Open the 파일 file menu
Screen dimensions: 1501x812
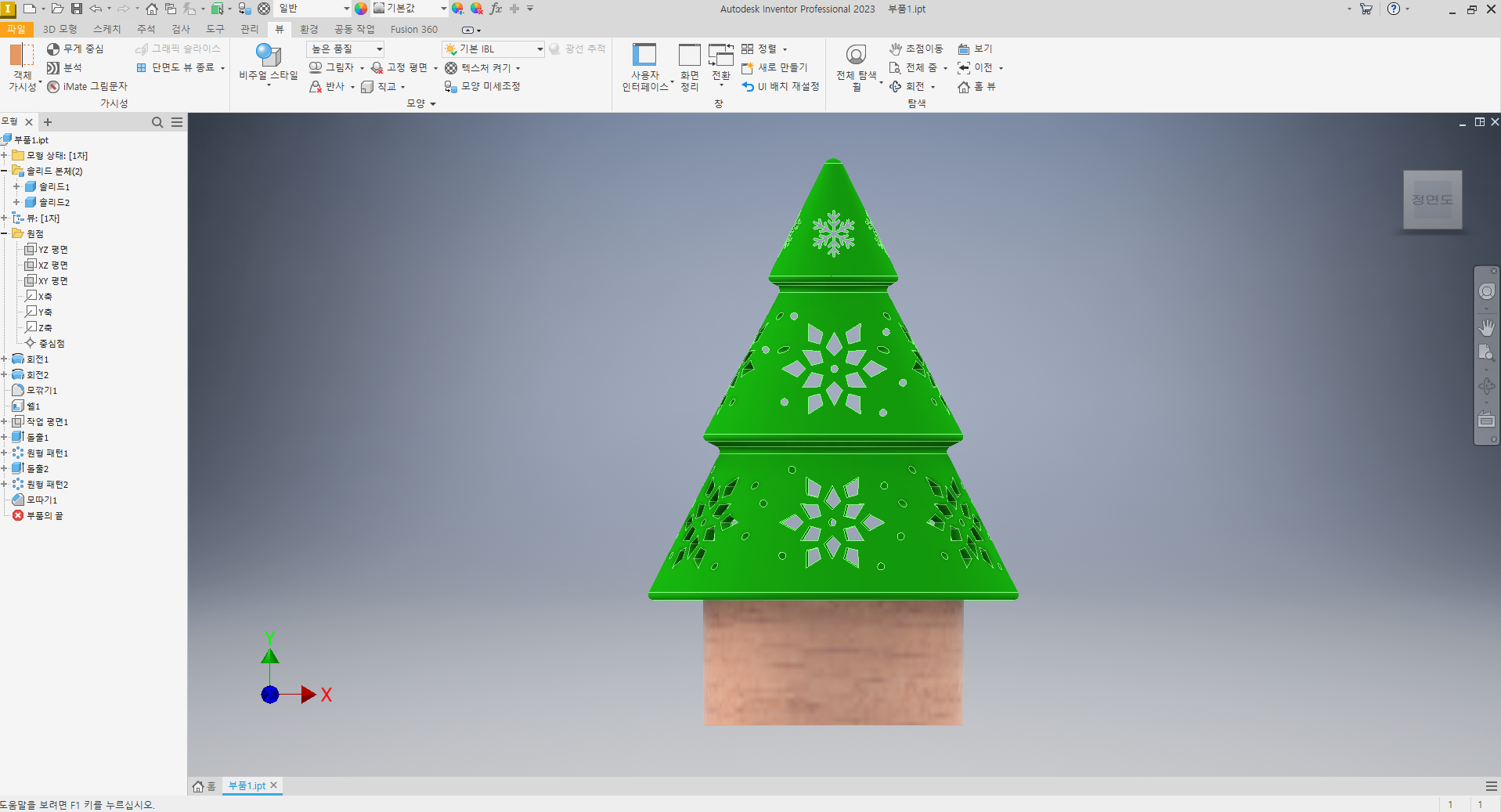(16, 29)
